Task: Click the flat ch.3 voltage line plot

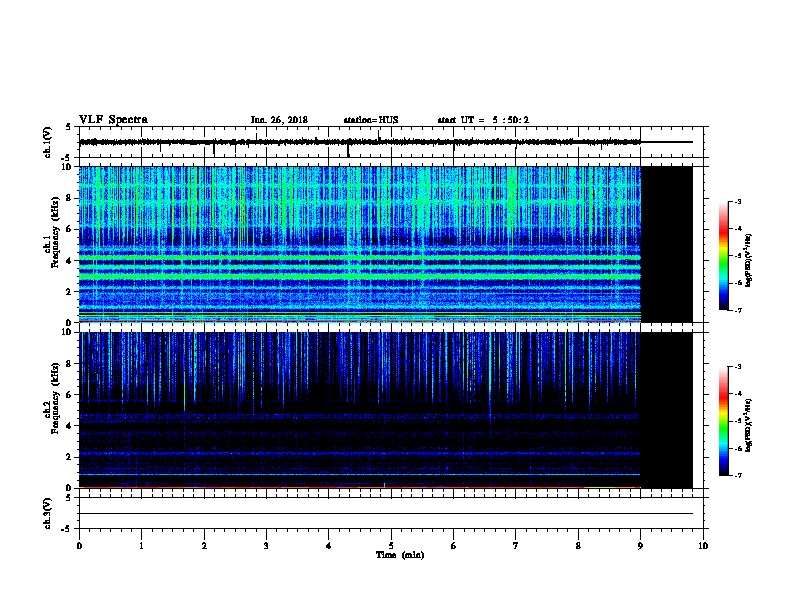Action: (386, 513)
